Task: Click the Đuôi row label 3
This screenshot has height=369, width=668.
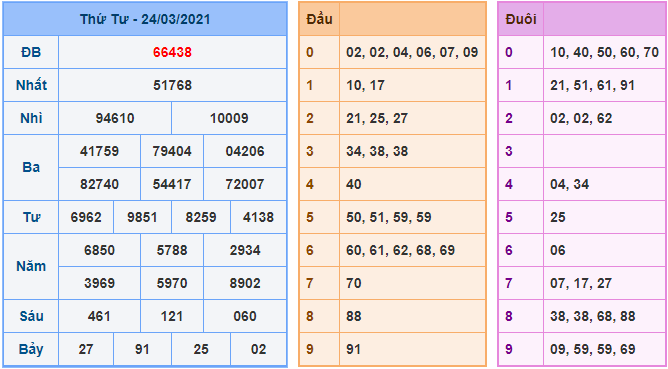Action: pos(509,151)
